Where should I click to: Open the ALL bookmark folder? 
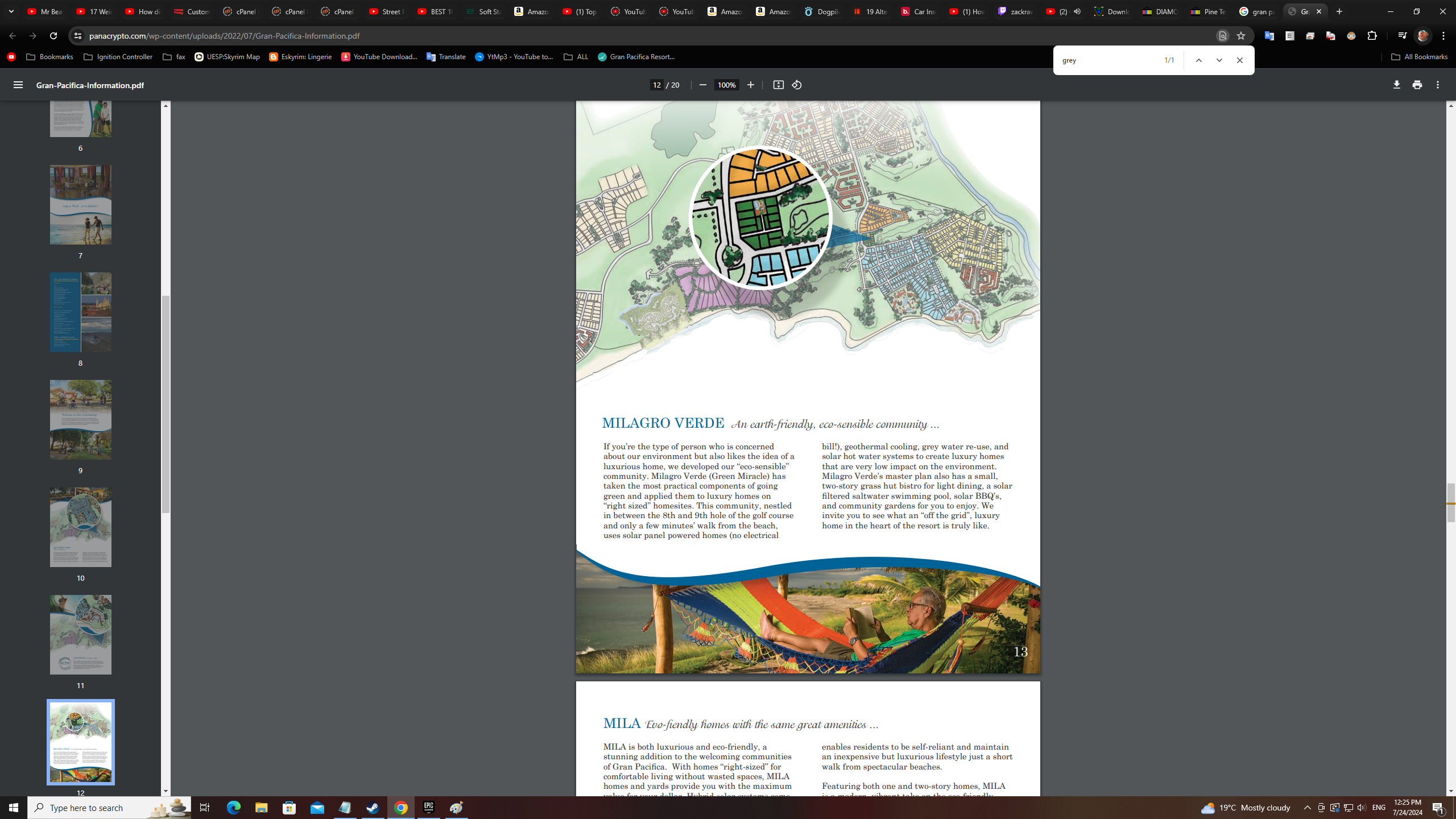pos(576,57)
